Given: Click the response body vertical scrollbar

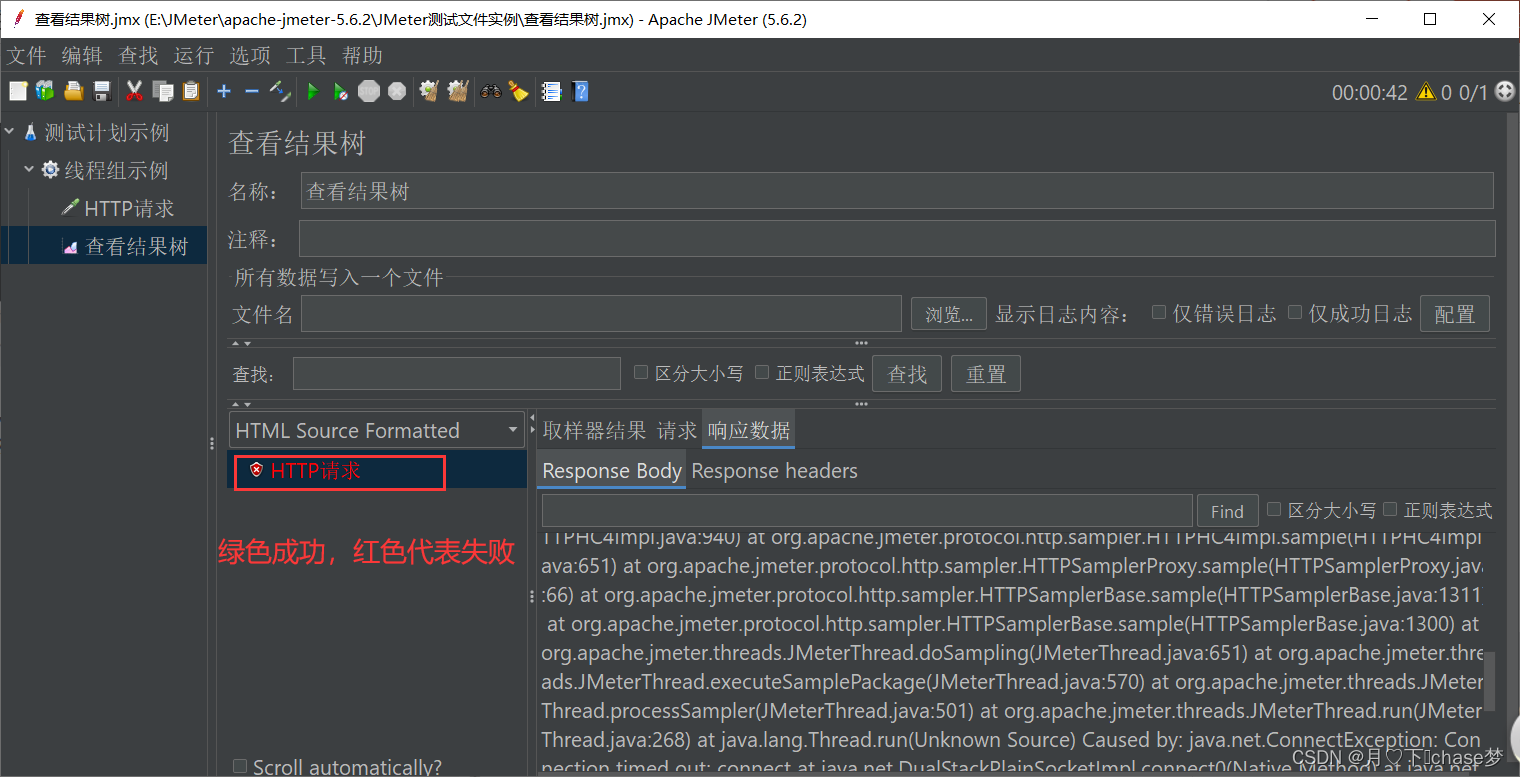Looking at the screenshot, I should tap(1489, 680).
